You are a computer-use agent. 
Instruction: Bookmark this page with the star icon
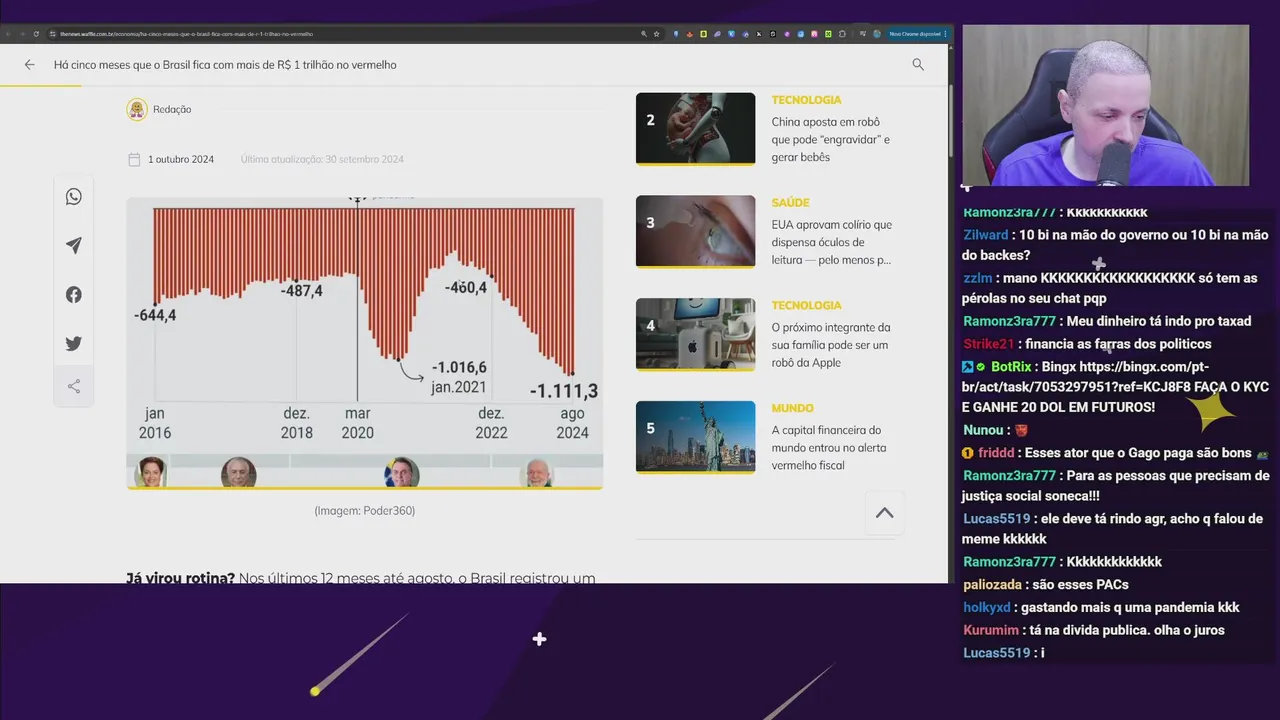click(656, 34)
